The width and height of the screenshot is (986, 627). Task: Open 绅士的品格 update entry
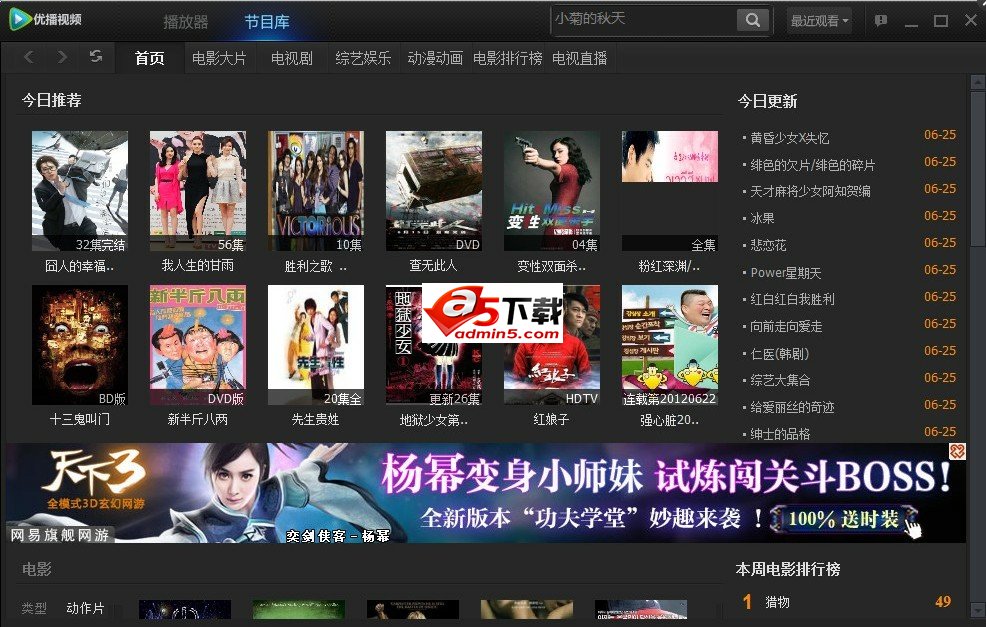pos(780,434)
